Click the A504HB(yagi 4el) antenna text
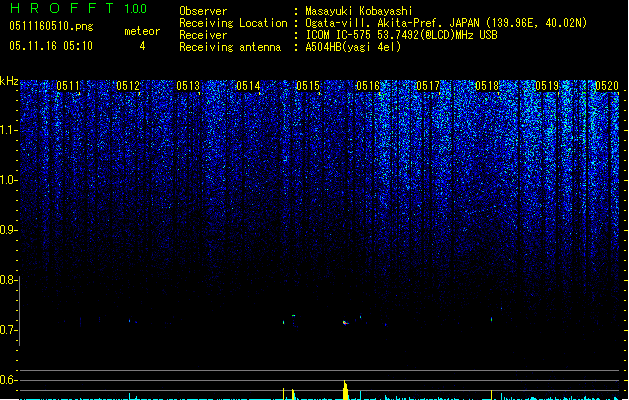 (x=353, y=47)
